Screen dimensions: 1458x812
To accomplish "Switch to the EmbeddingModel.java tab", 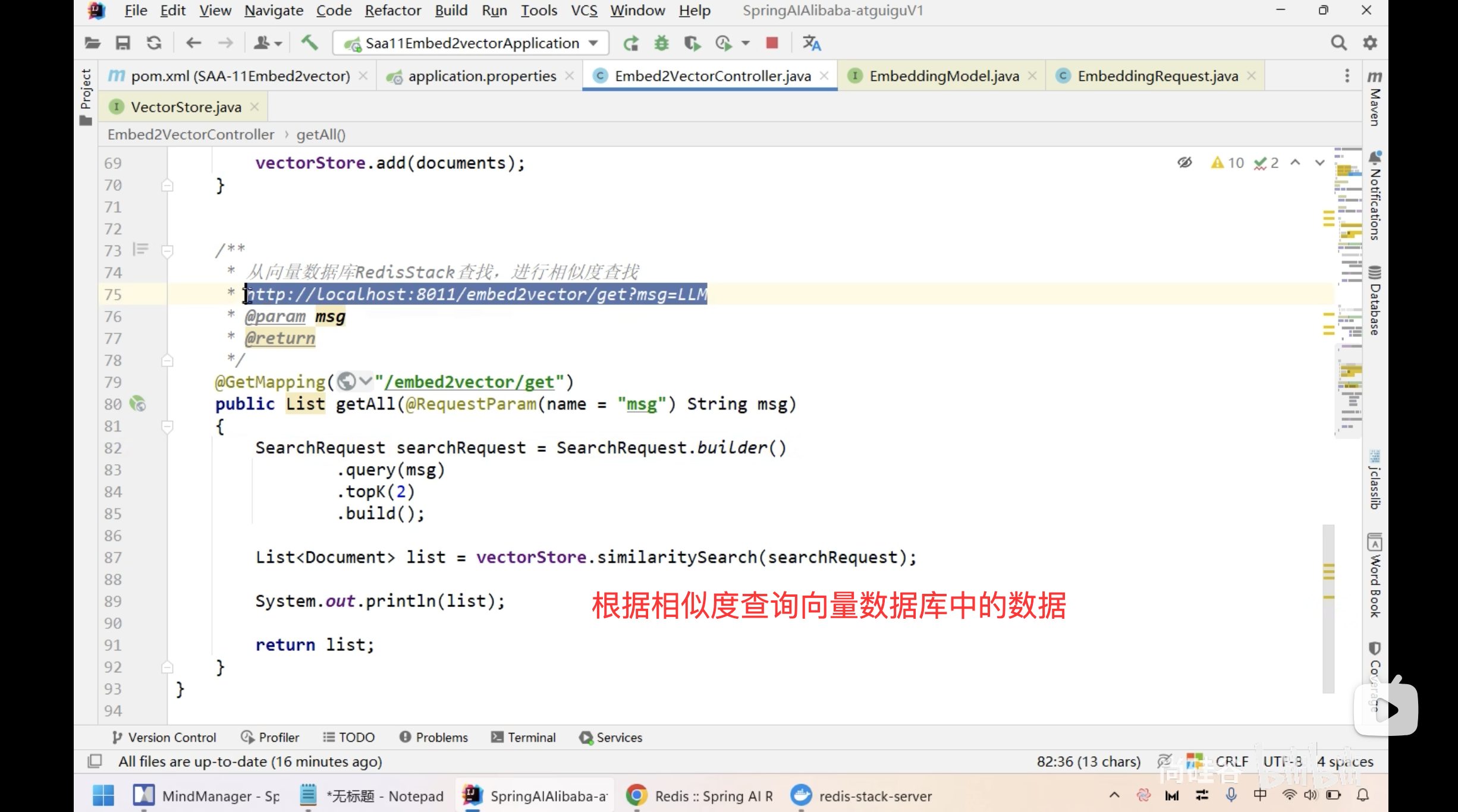I will click(x=944, y=76).
